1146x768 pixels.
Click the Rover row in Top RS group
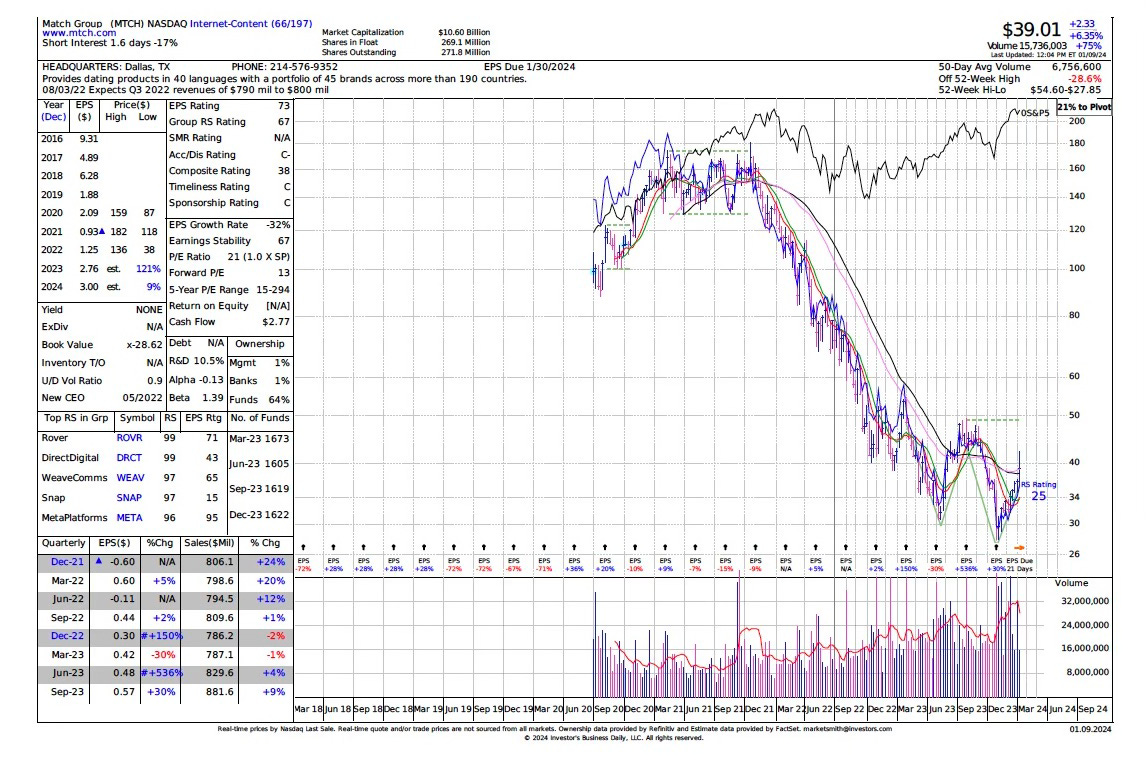(x=130, y=438)
